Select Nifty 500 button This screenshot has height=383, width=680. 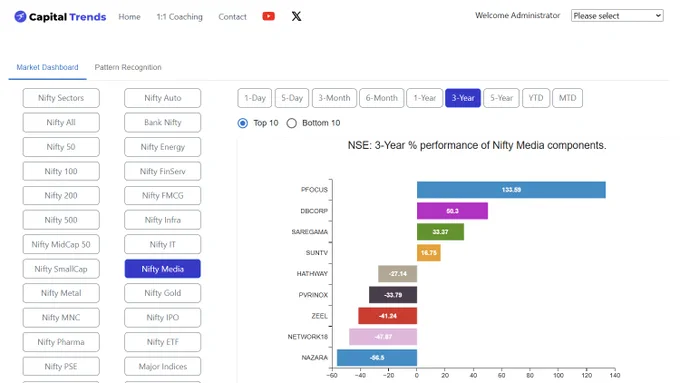click(61, 220)
